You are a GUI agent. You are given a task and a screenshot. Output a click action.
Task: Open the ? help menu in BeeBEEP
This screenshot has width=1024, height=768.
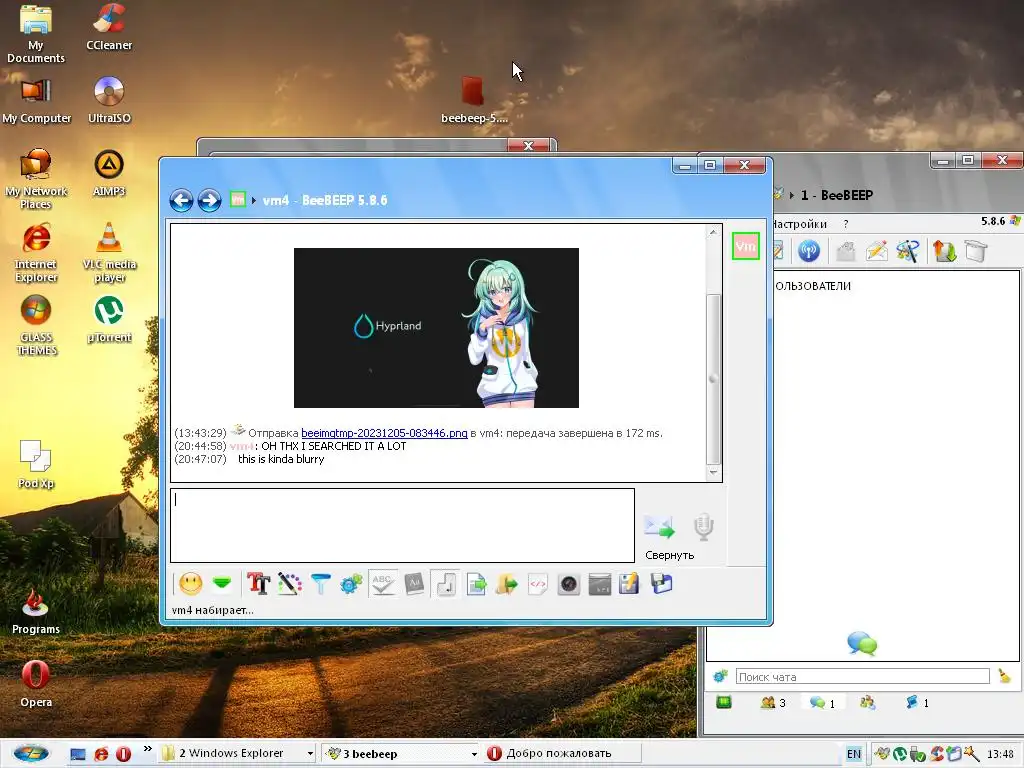(846, 224)
